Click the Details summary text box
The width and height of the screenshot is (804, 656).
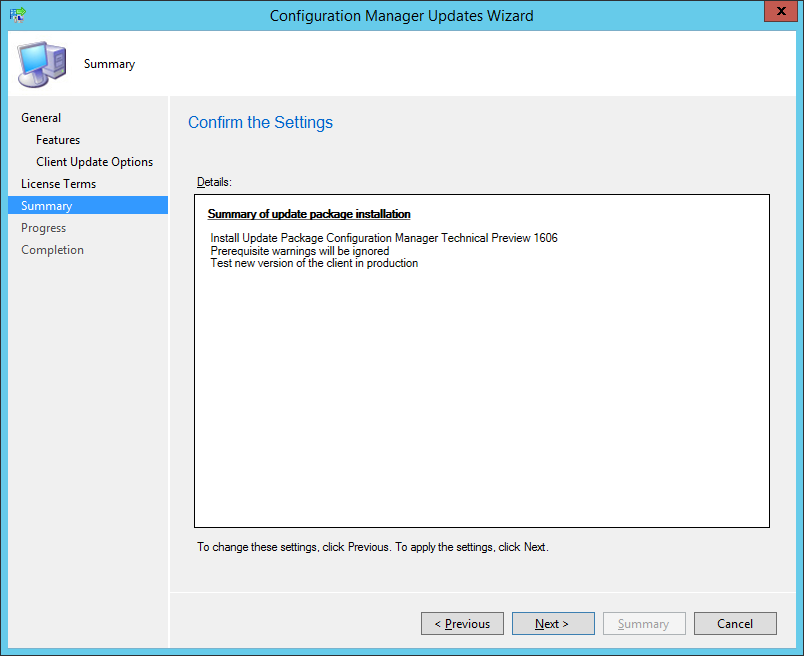pos(482,361)
